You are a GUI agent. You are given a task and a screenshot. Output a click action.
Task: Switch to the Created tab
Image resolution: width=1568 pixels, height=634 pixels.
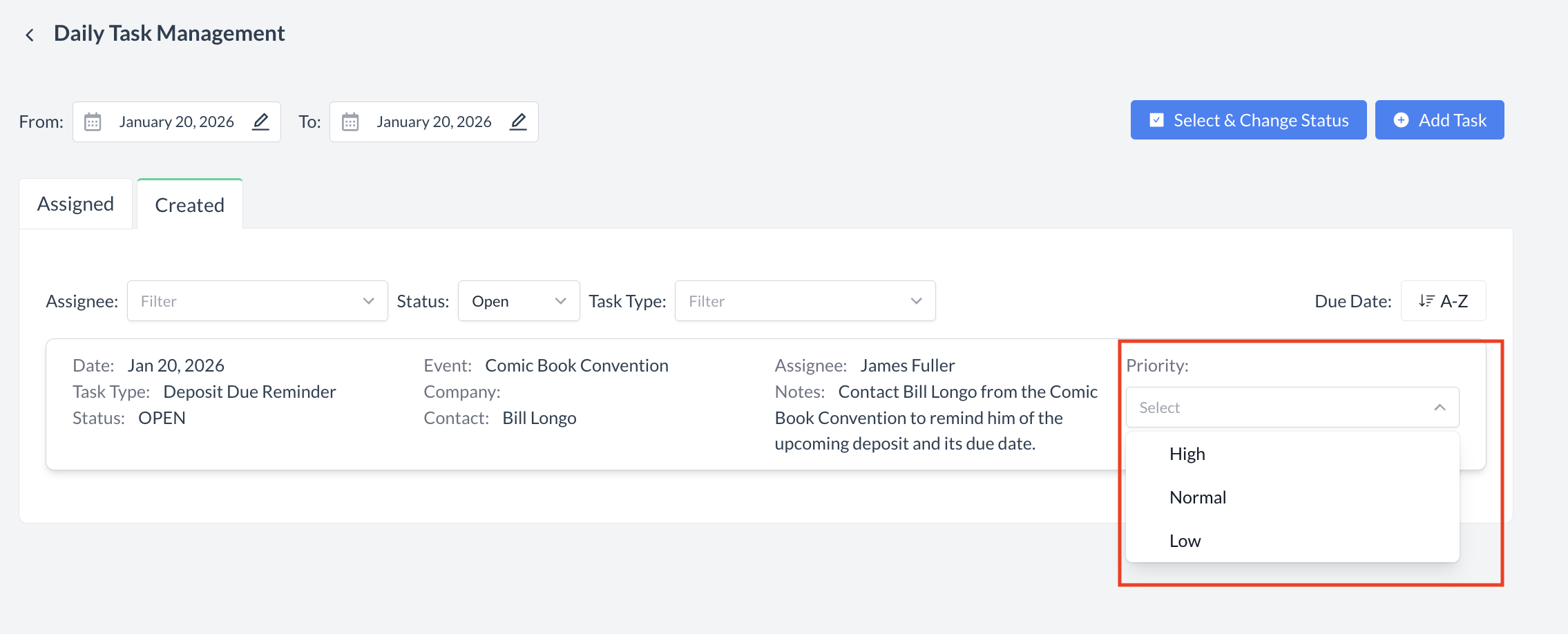(x=190, y=205)
